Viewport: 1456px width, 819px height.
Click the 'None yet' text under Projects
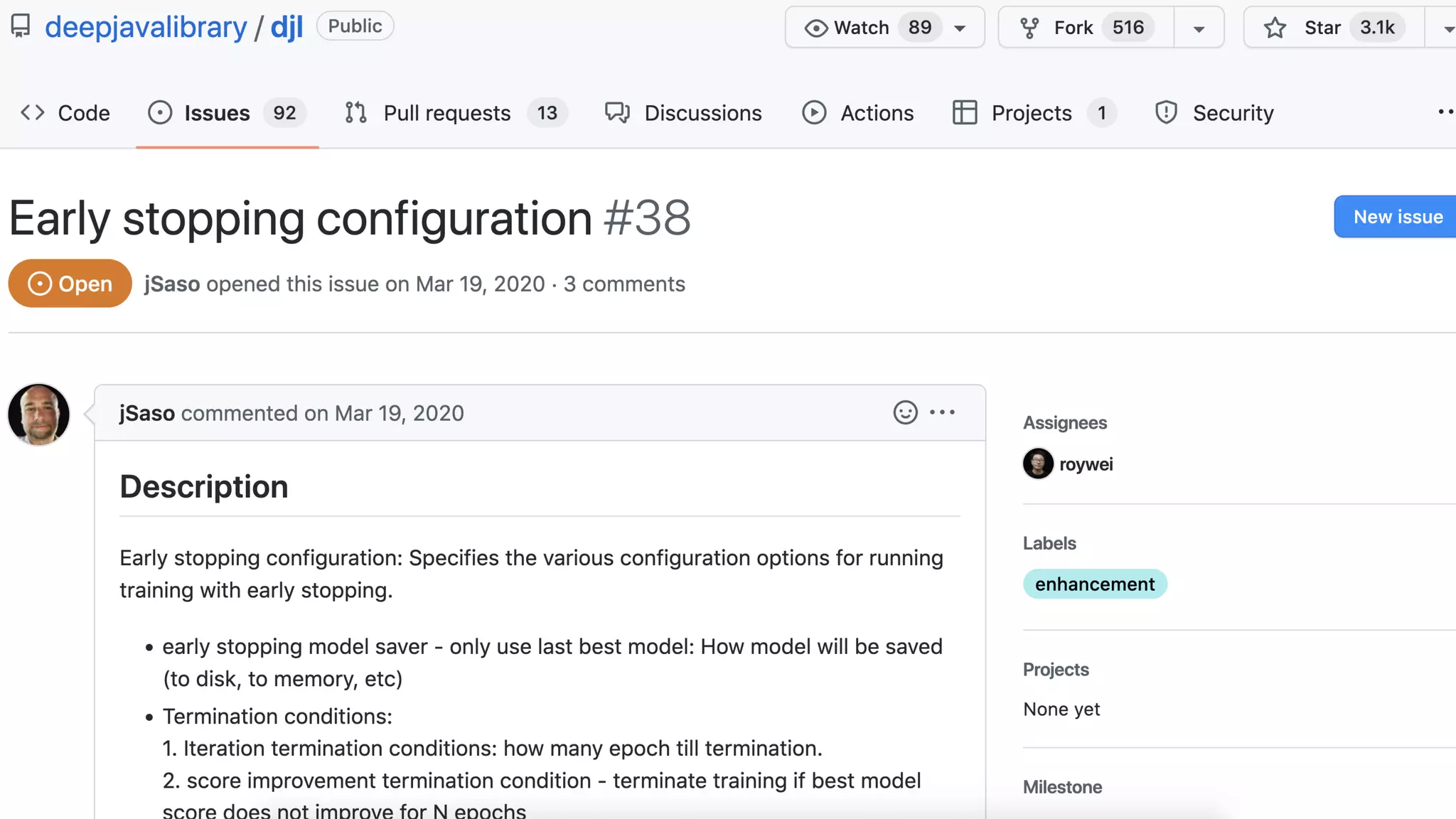click(1061, 710)
